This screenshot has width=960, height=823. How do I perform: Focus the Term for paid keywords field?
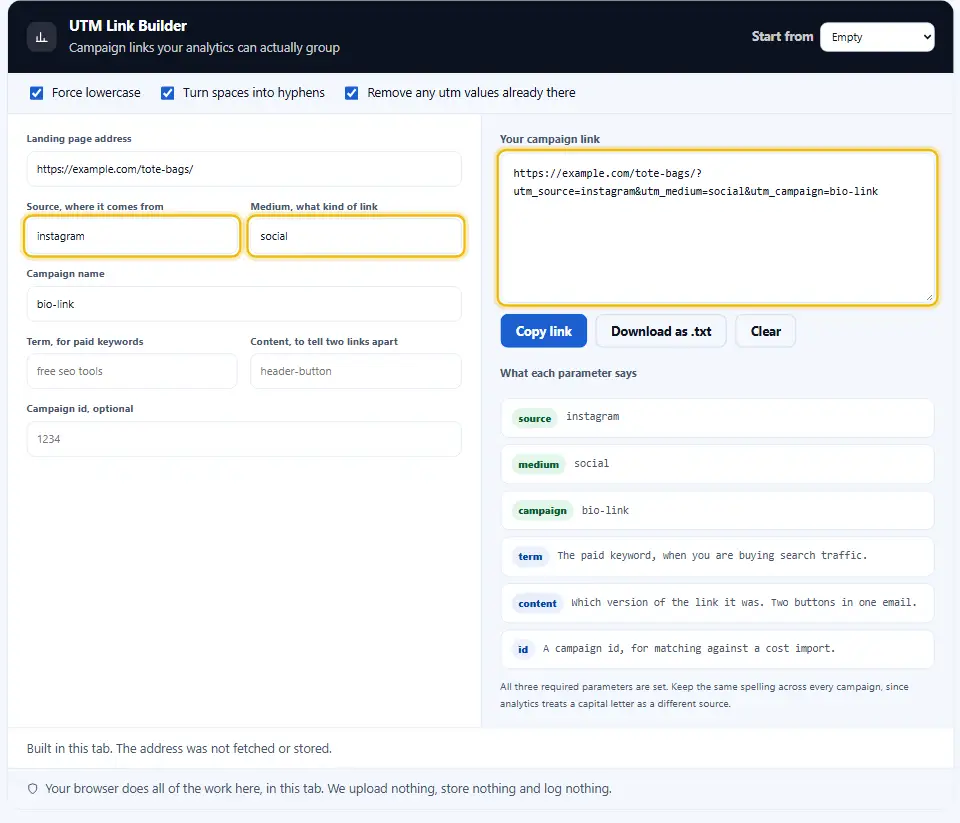pos(132,371)
